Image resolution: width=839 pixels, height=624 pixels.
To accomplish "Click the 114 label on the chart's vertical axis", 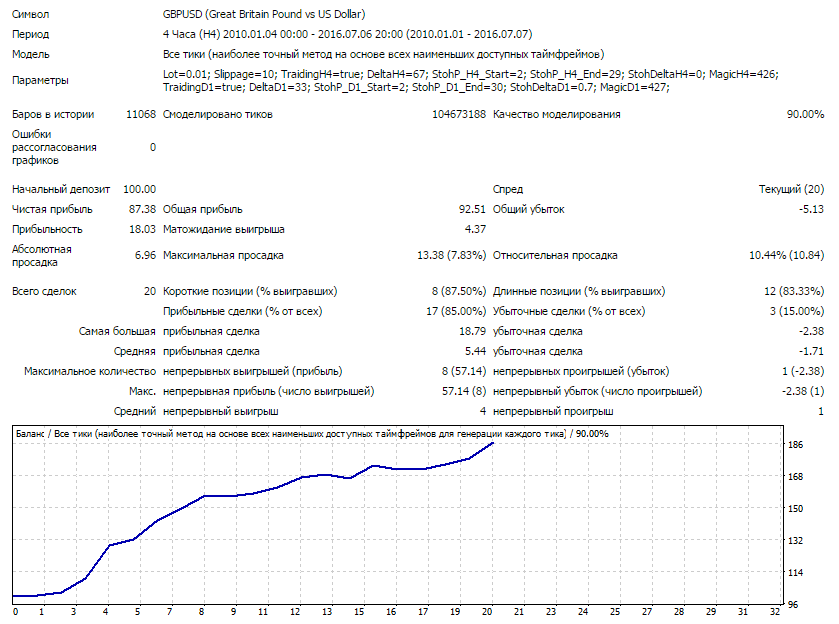I will coord(795,573).
